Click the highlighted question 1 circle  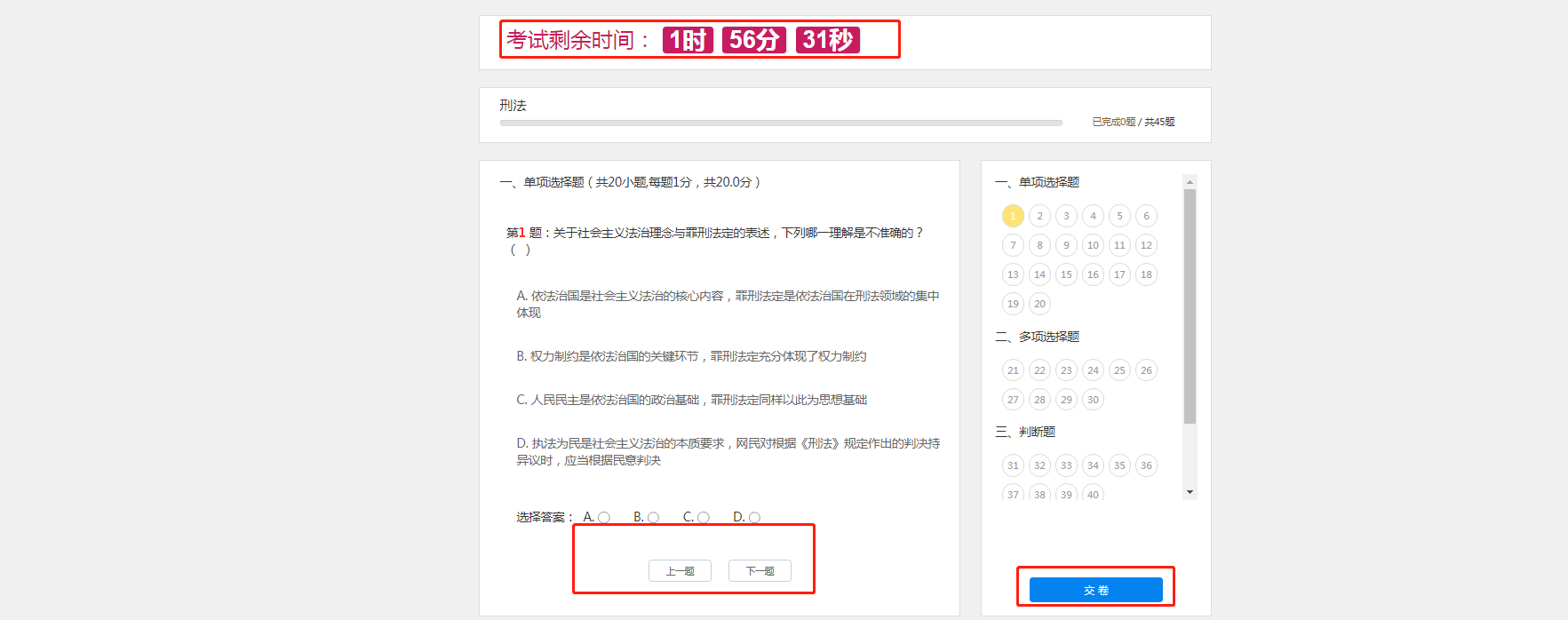(1013, 216)
